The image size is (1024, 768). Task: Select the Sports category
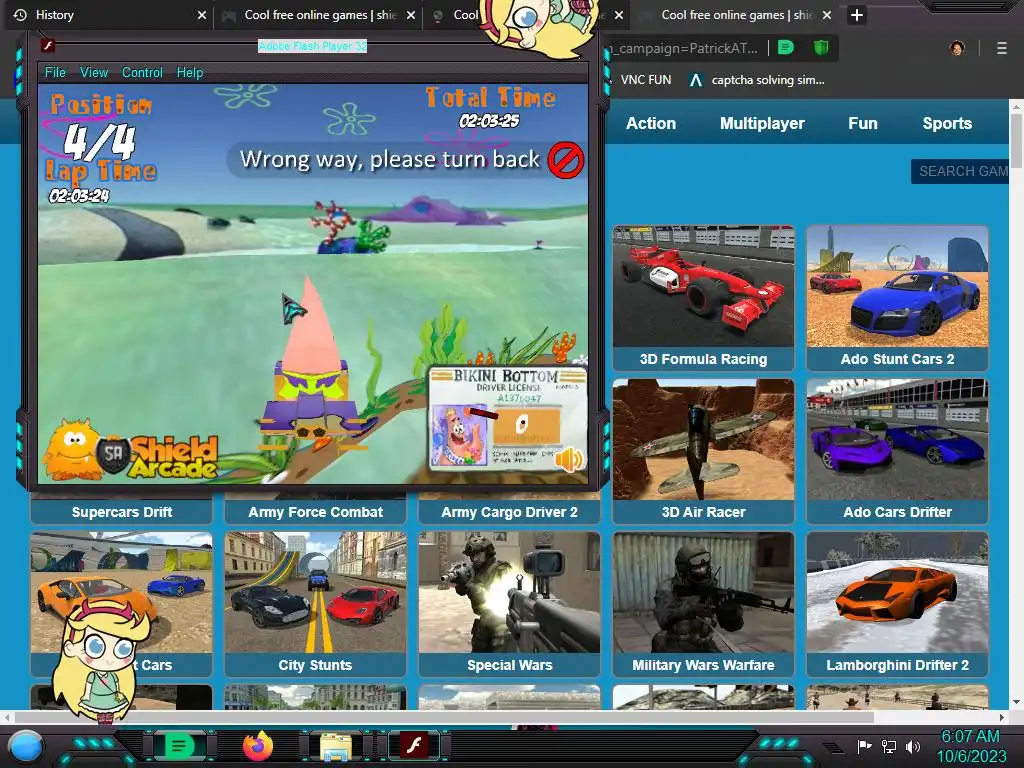pos(947,123)
